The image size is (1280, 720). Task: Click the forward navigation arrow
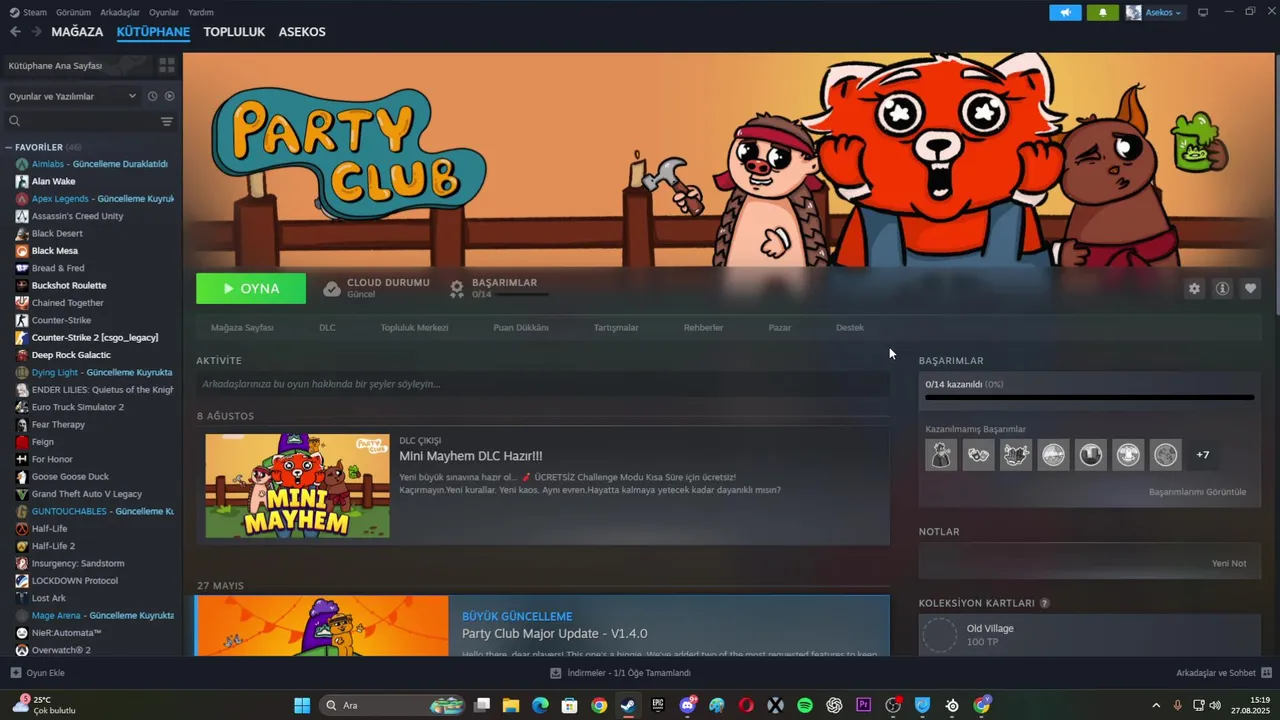tap(36, 32)
